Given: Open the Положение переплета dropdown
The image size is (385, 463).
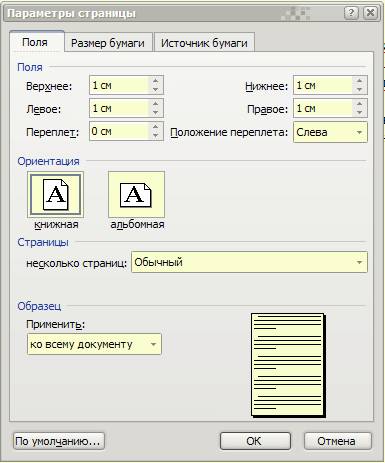Looking at the screenshot, I should click(330, 132).
